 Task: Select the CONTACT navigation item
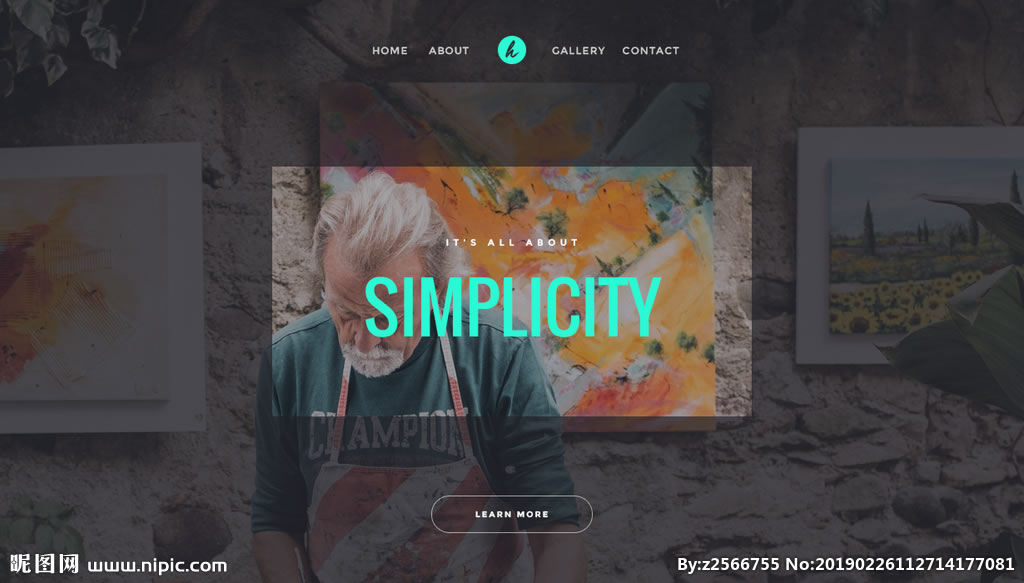click(650, 50)
